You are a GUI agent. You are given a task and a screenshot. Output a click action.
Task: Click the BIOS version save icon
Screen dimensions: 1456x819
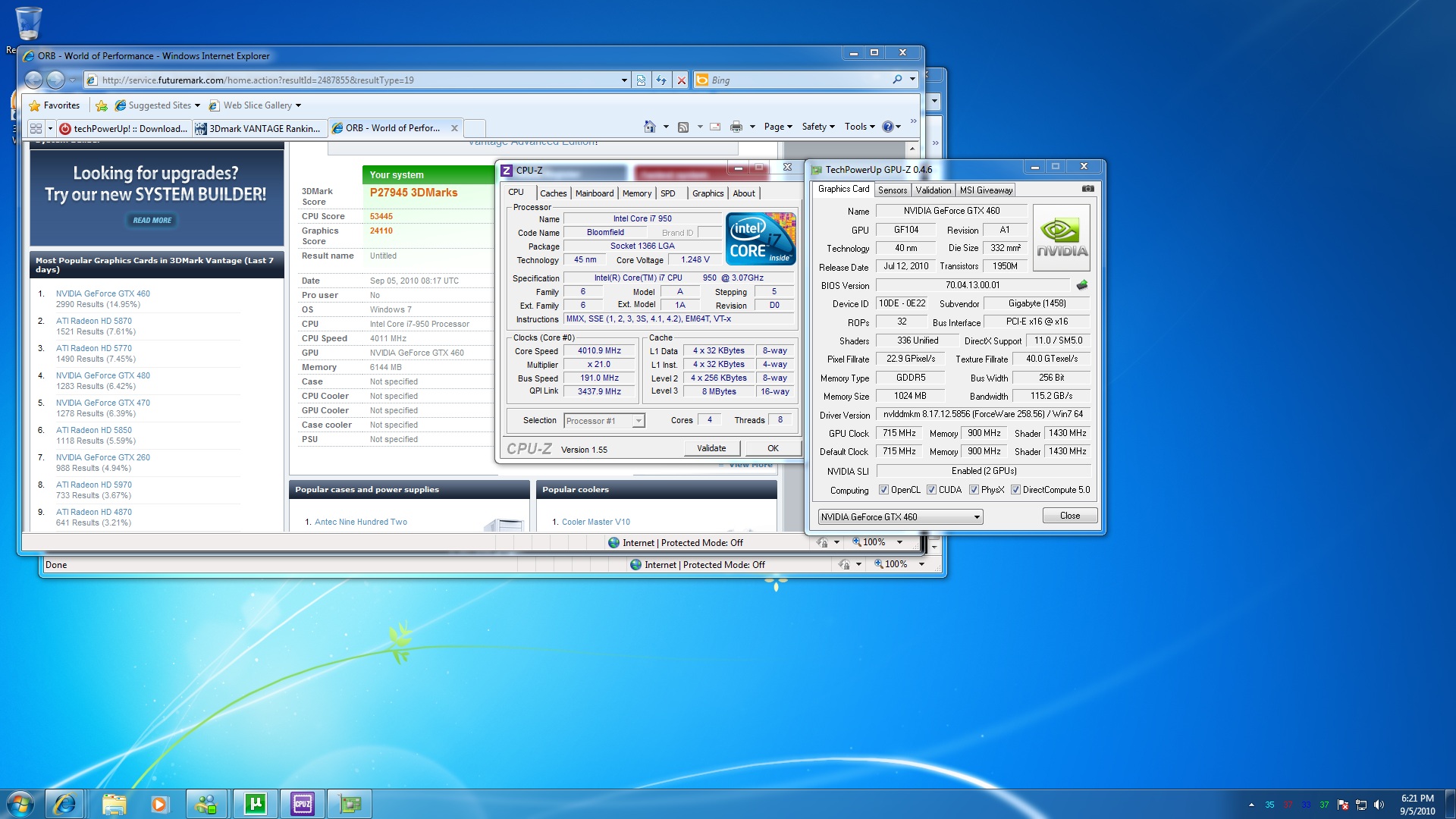(1082, 285)
